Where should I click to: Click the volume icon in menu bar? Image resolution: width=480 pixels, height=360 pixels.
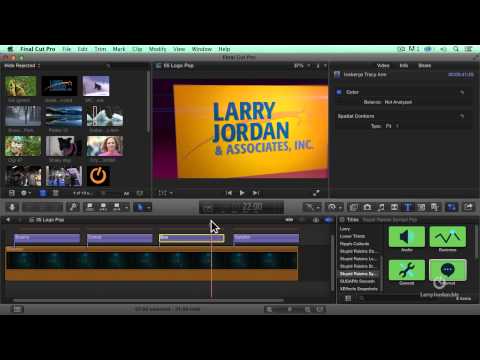coord(443,49)
